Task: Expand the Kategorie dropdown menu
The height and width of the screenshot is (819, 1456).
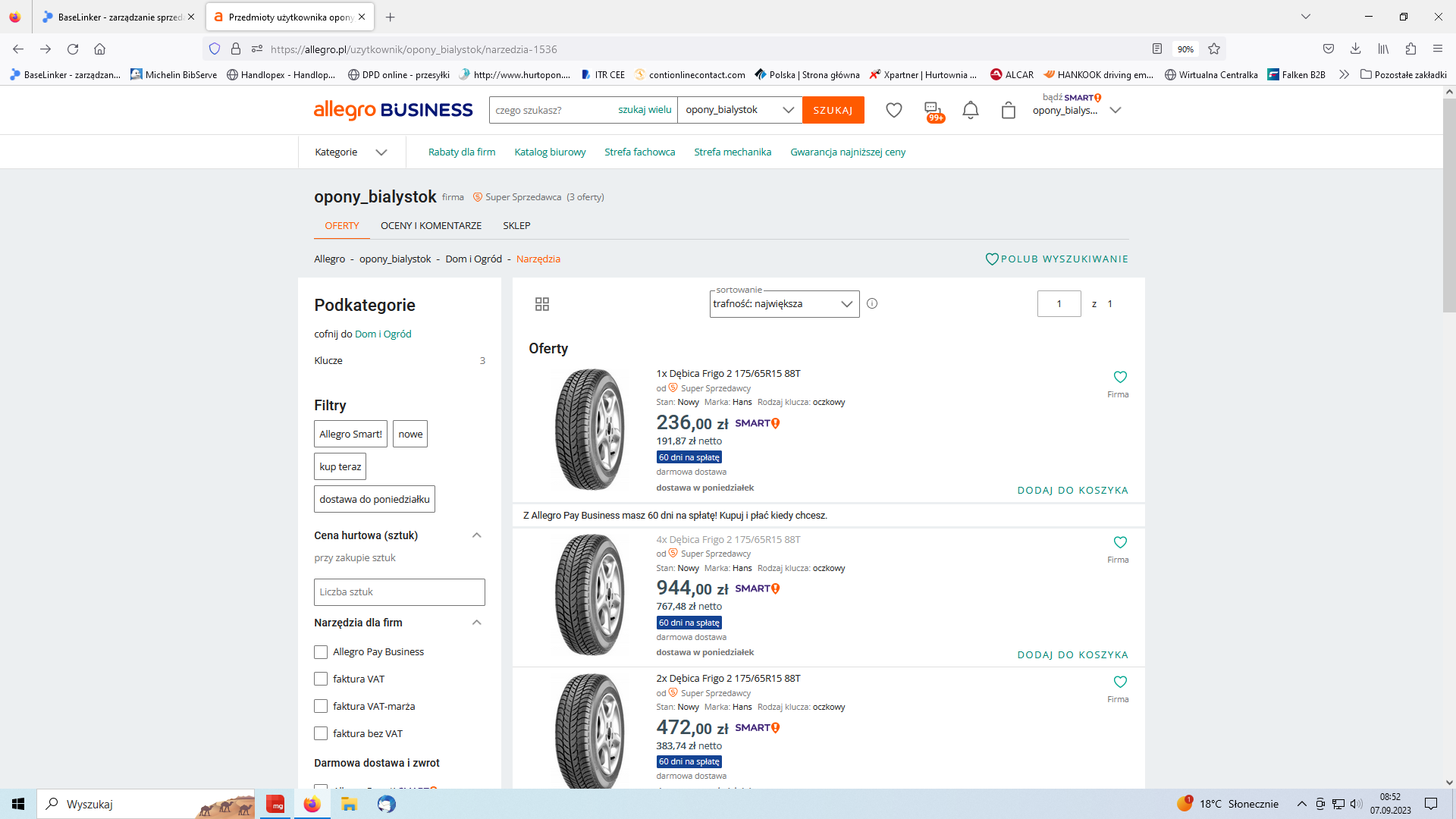Action: tap(351, 152)
